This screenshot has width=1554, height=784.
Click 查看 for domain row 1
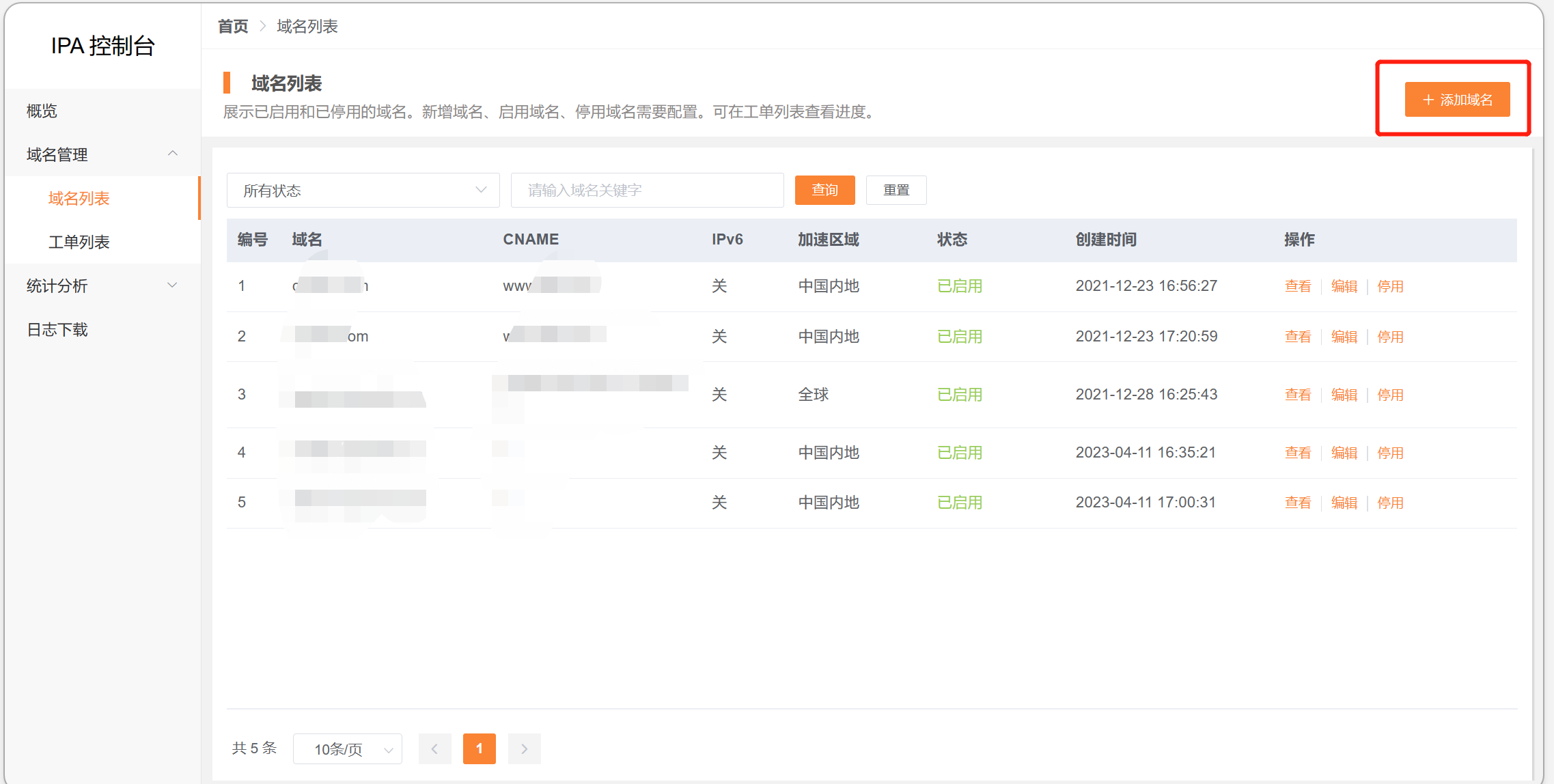click(1297, 286)
